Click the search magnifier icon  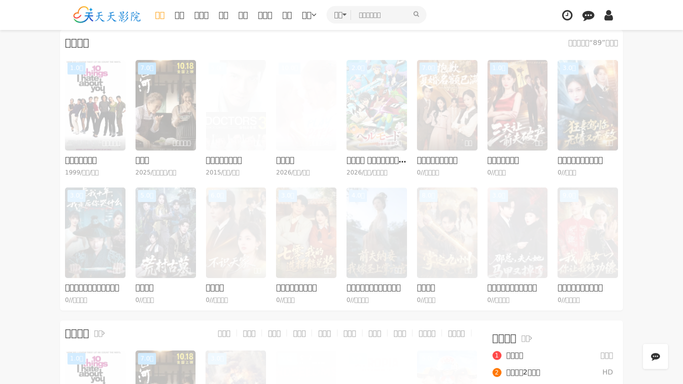pos(416,14)
